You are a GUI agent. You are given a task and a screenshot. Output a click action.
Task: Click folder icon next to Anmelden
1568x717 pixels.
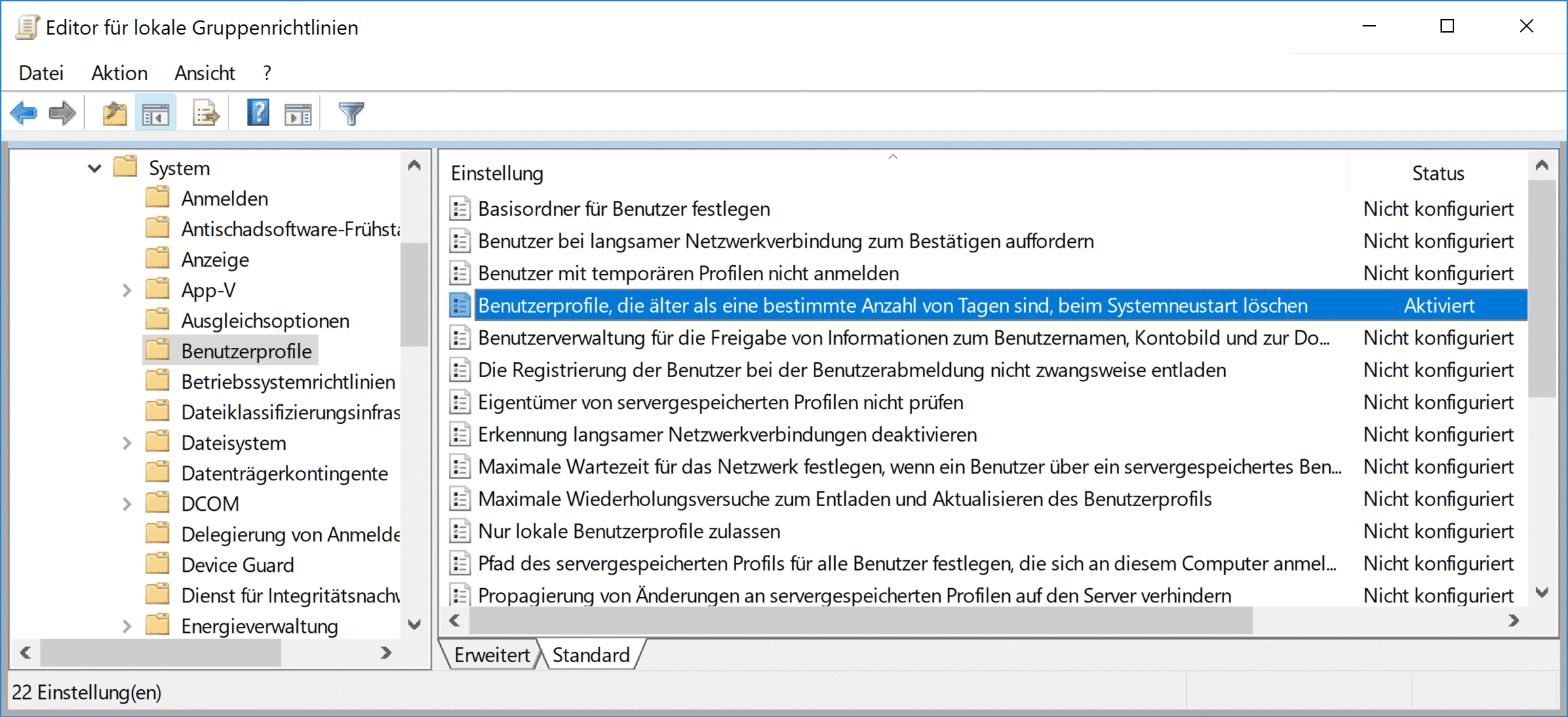(157, 198)
